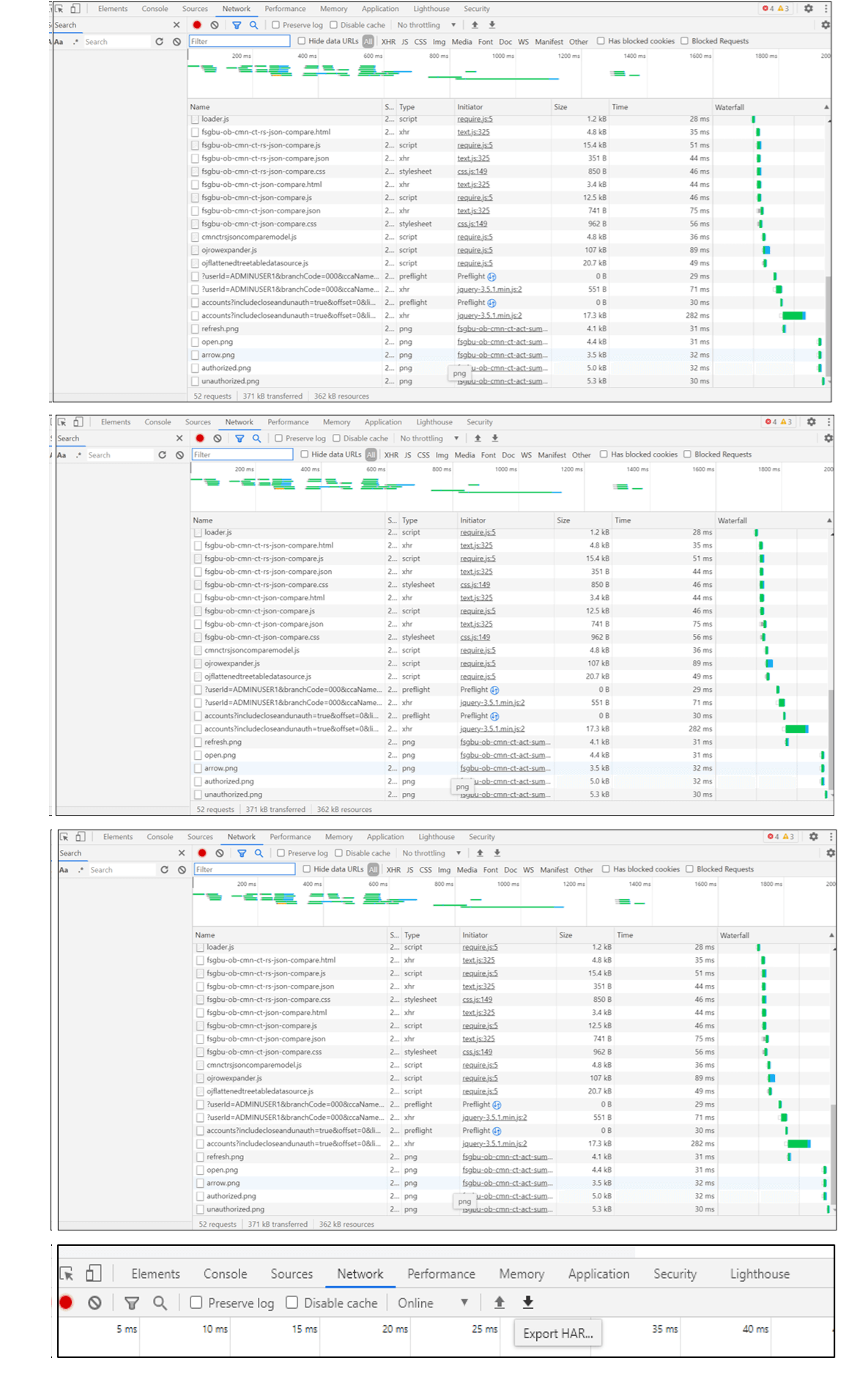Select the refresh.png row in the third screenshot
The height and width of the screenshot is (1388, 868).
click(513, 1156)
